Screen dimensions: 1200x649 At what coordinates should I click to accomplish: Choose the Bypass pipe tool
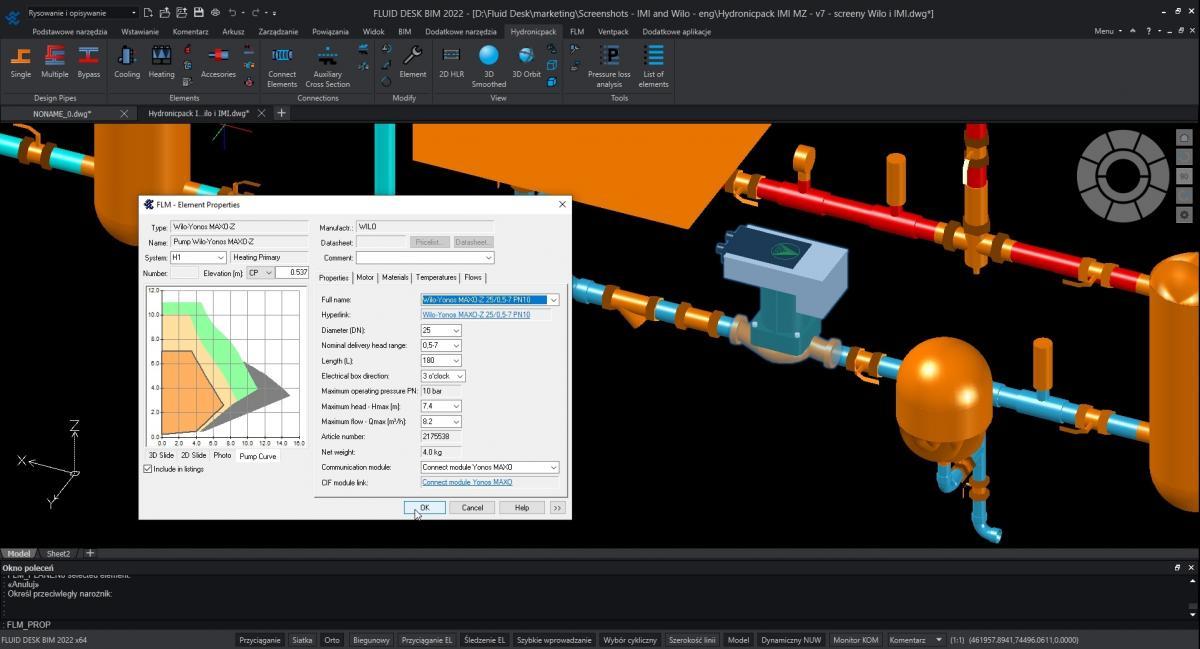pyautogui.click(x=89, y=62)
